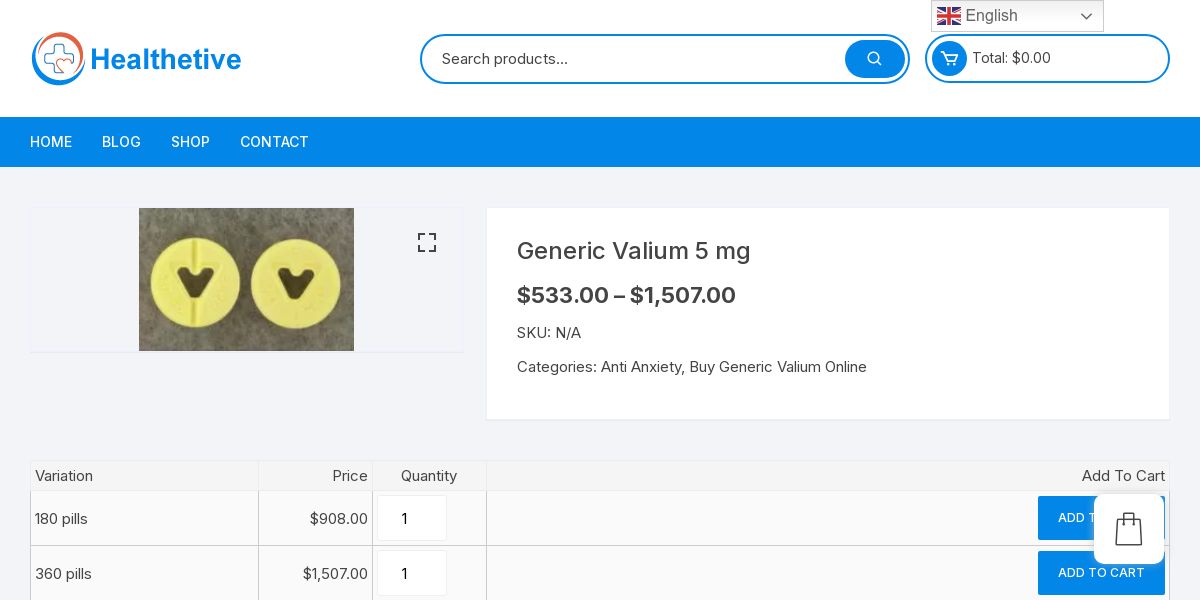Image resolution: width=1200 pixels, height=600 pixels.
Task: Add 360 pills variation to cart
Action: (1100, 573)
